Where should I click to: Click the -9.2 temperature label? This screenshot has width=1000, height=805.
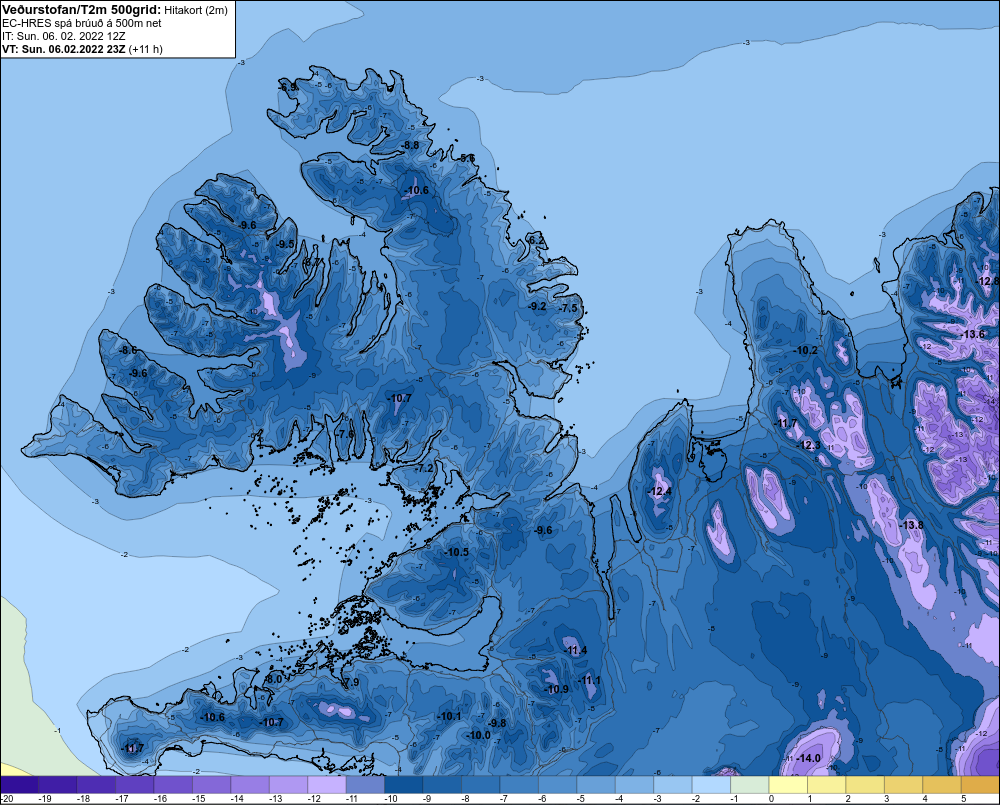(538, 306)
